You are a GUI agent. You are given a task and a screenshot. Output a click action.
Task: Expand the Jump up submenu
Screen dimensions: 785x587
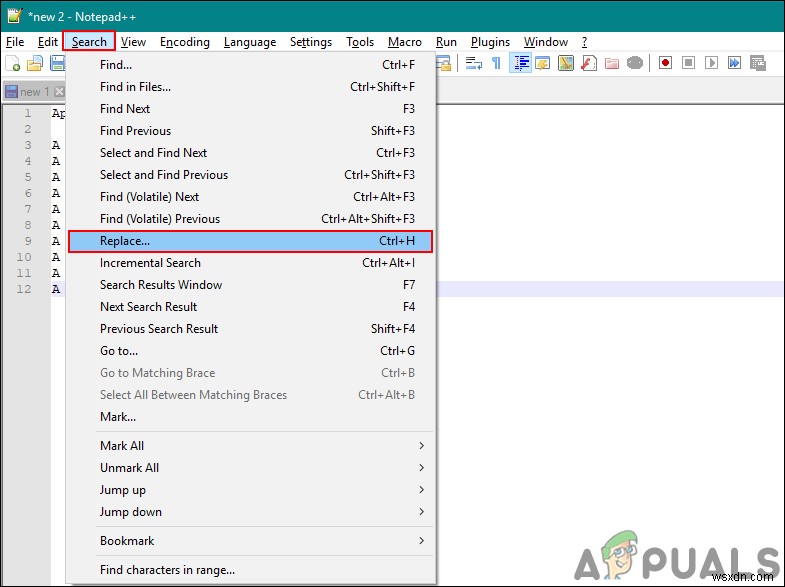(x=250, y=490)
